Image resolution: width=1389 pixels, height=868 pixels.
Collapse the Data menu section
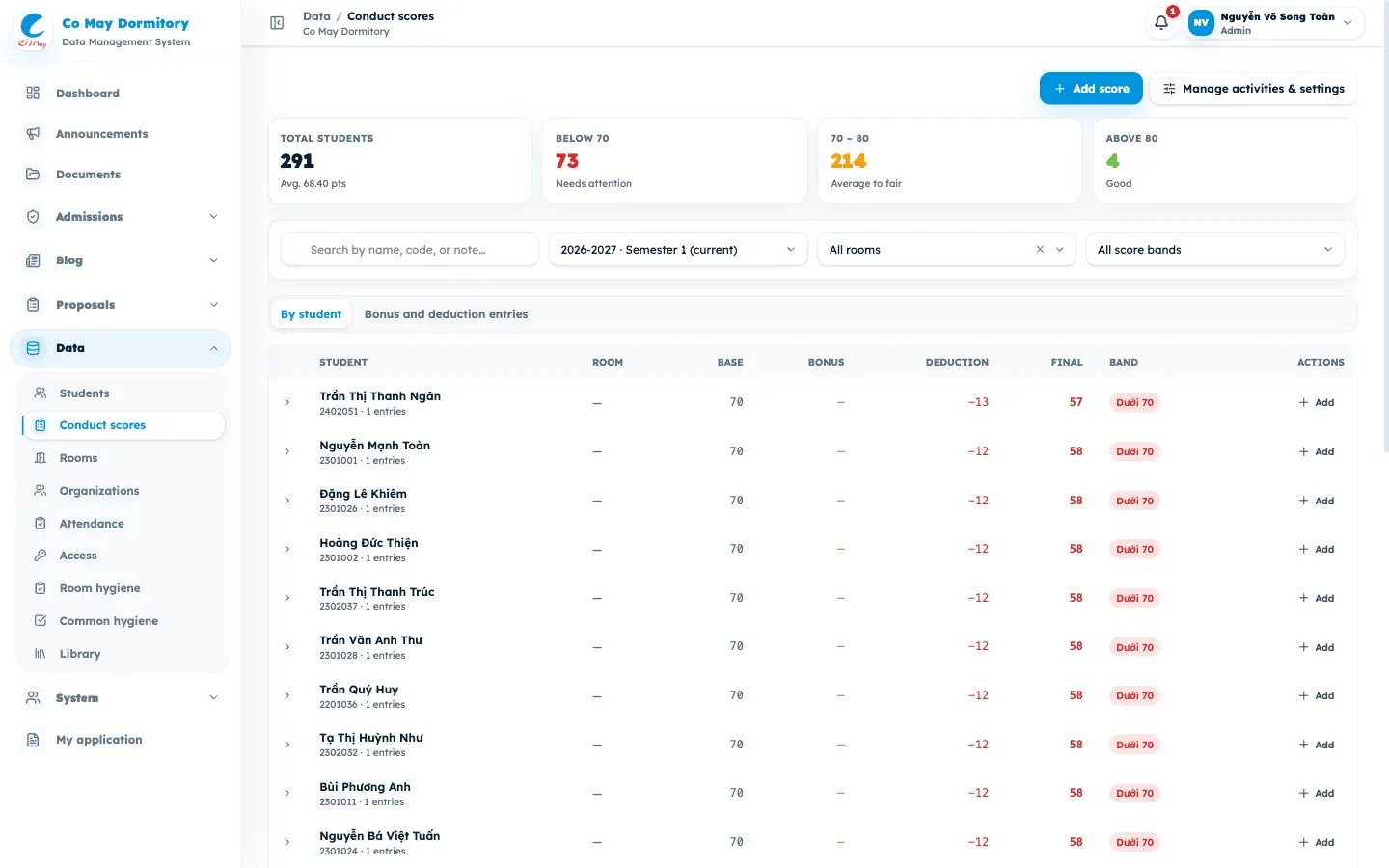121,348
